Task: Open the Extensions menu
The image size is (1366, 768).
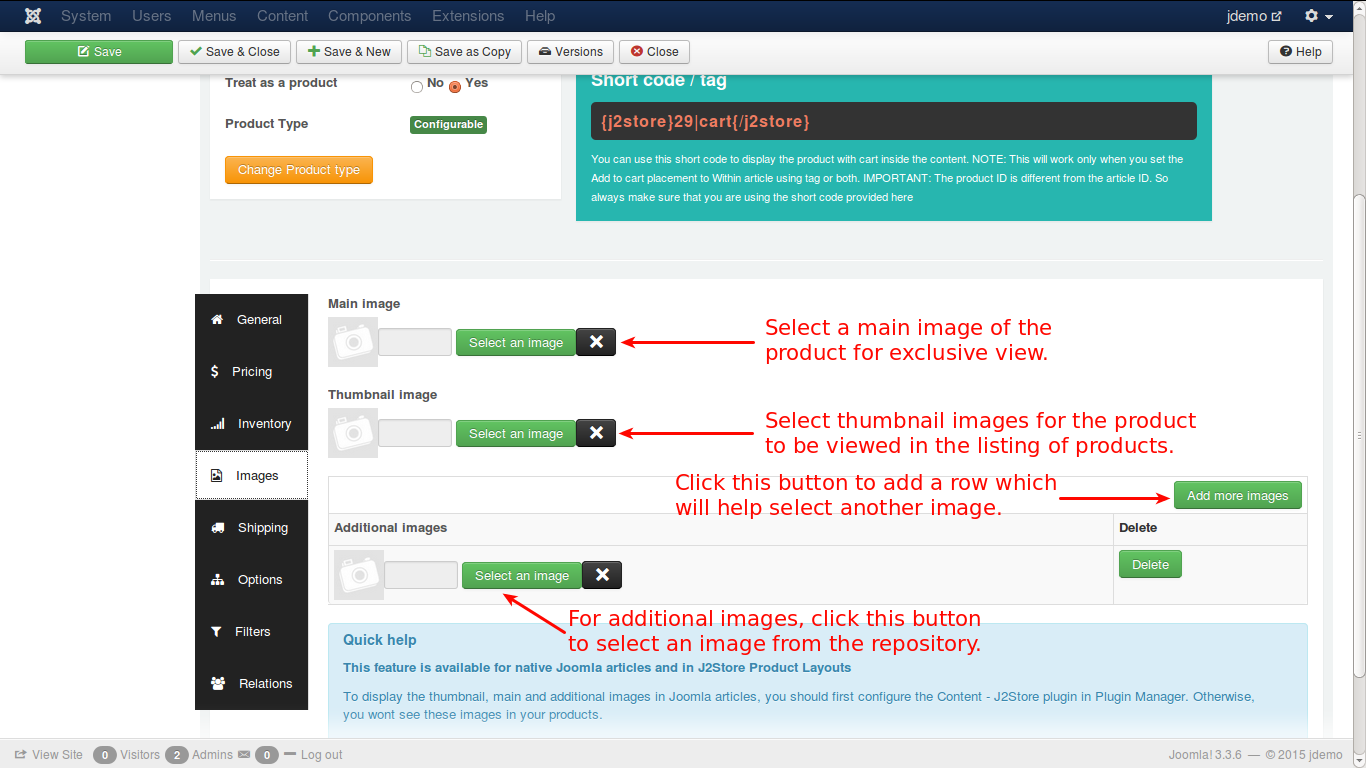Action: click(468, 16)
